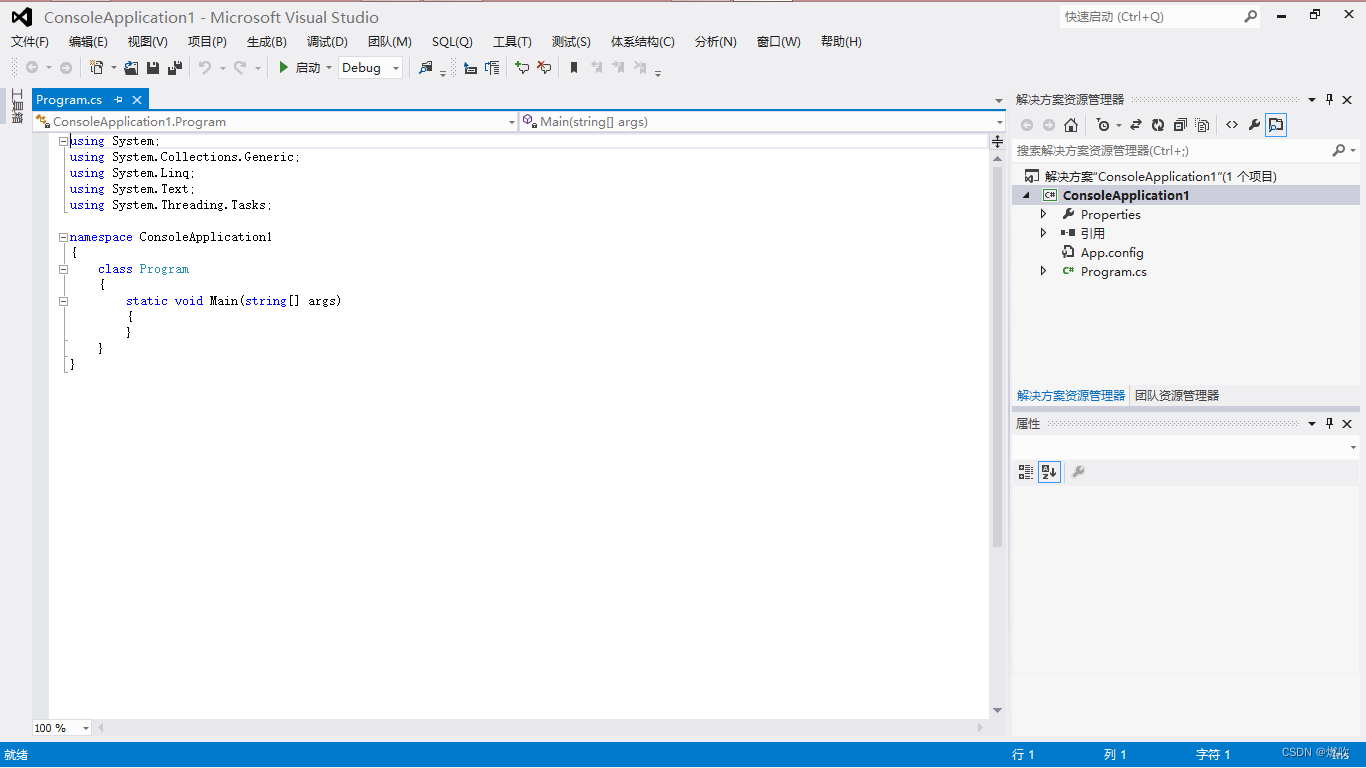Click the Find in Files toolbar icon
The height and width of the screenshot is (768, 1366).
pyautogui.click(x=426, y=67)
